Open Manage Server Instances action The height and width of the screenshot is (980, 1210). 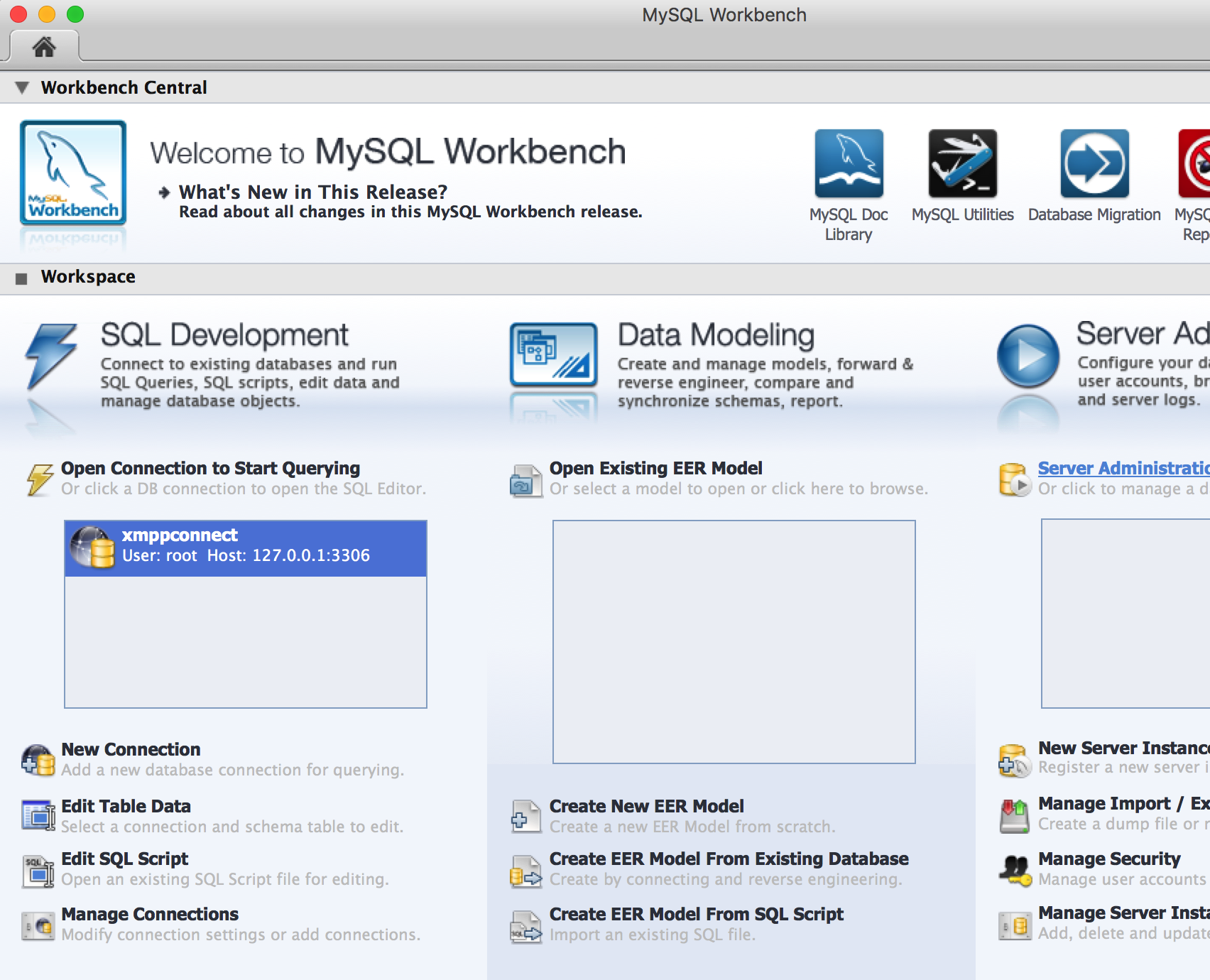[x=1123, y=913]
